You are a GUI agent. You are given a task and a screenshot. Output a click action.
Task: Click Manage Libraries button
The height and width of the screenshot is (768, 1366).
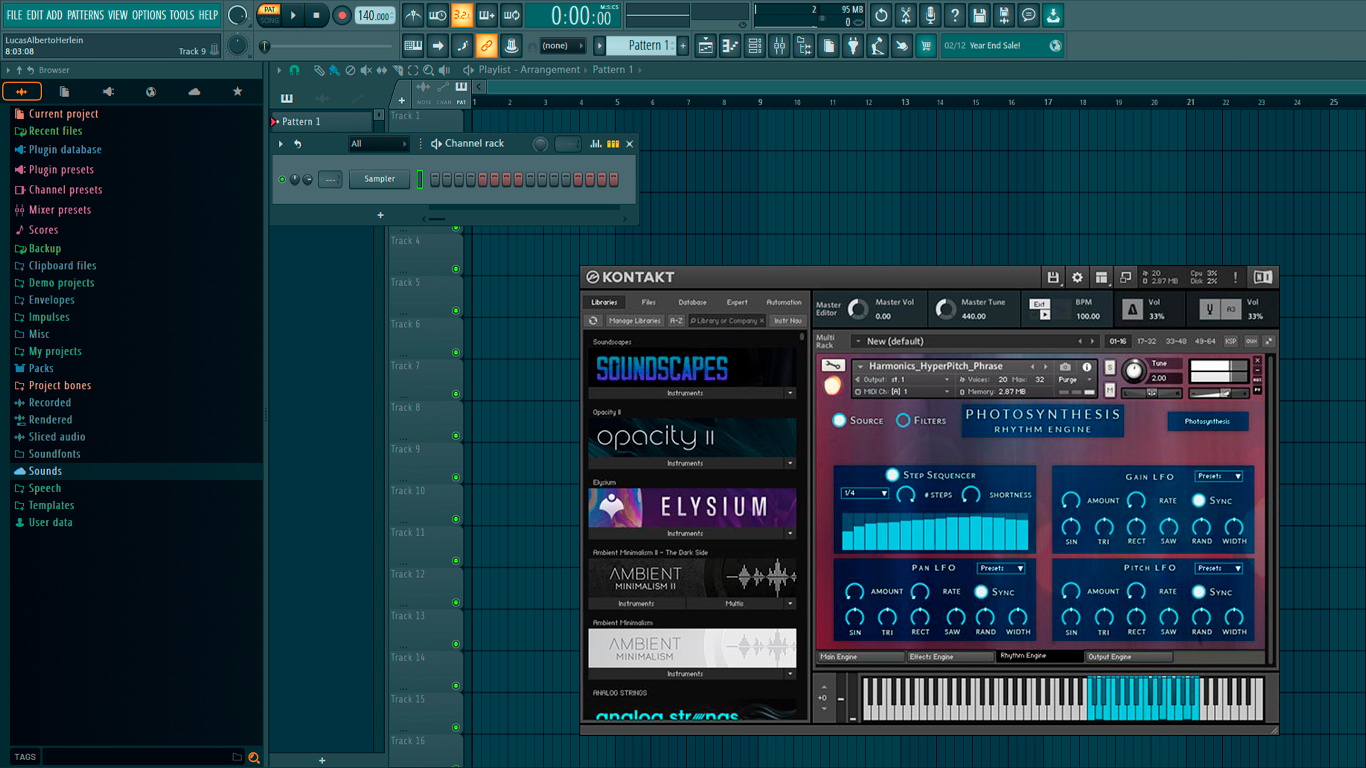pyautogui.click(x=635, y=321)
